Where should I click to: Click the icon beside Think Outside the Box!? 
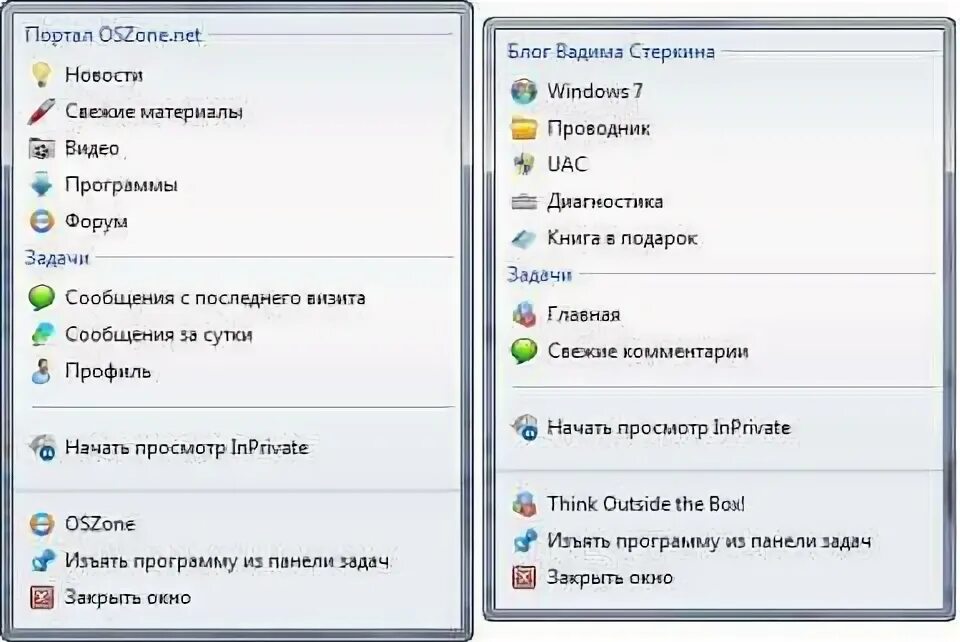523,504
